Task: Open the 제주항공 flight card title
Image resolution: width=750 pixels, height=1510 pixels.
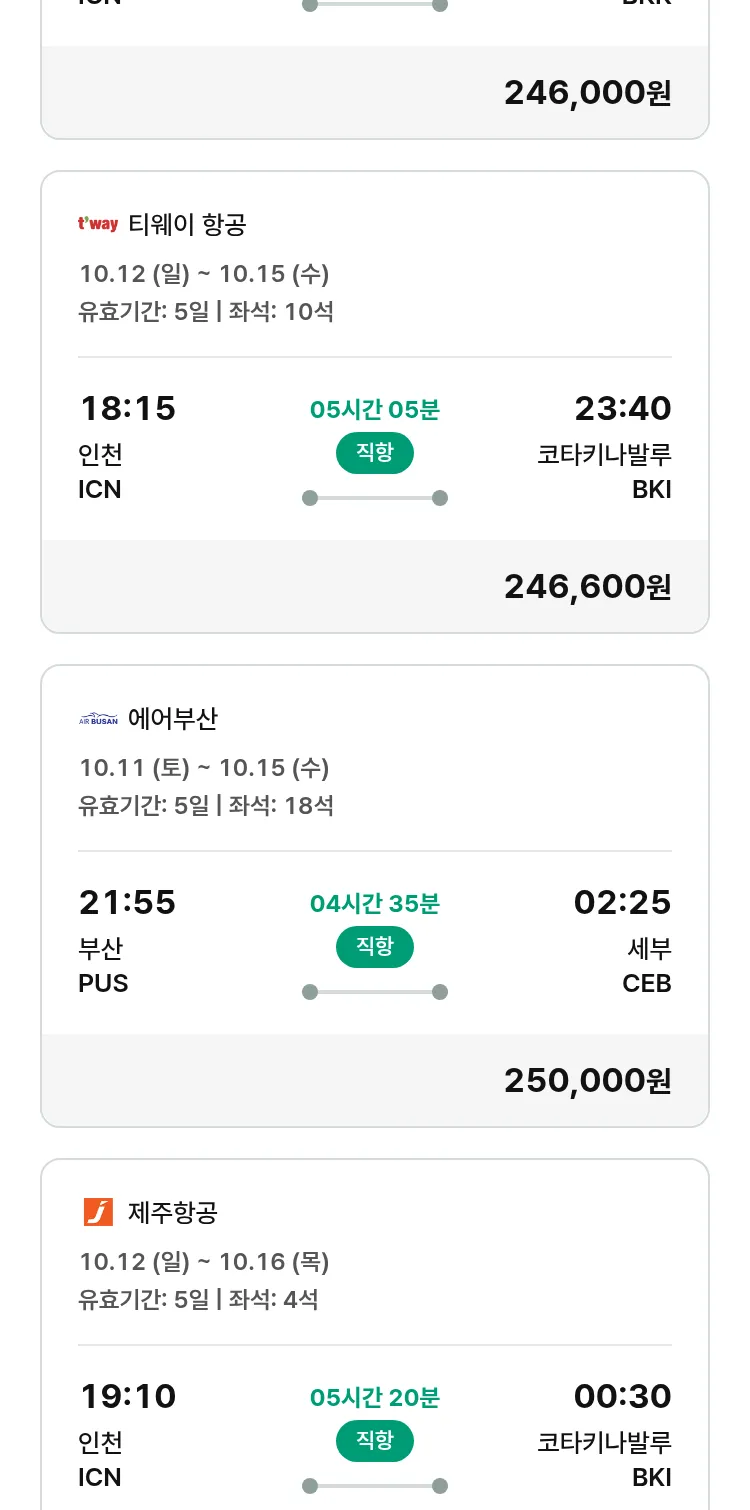Action: coord(173,1213)
